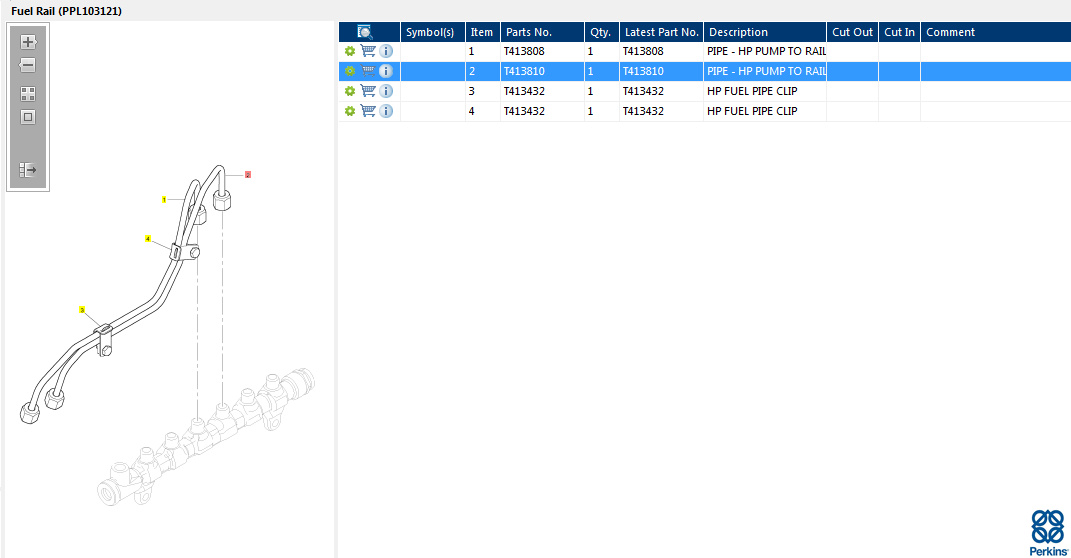Viewport: 1071px width, 558px height.
Task: Add item 1 T413808 to cart
Action: (368, 51)
